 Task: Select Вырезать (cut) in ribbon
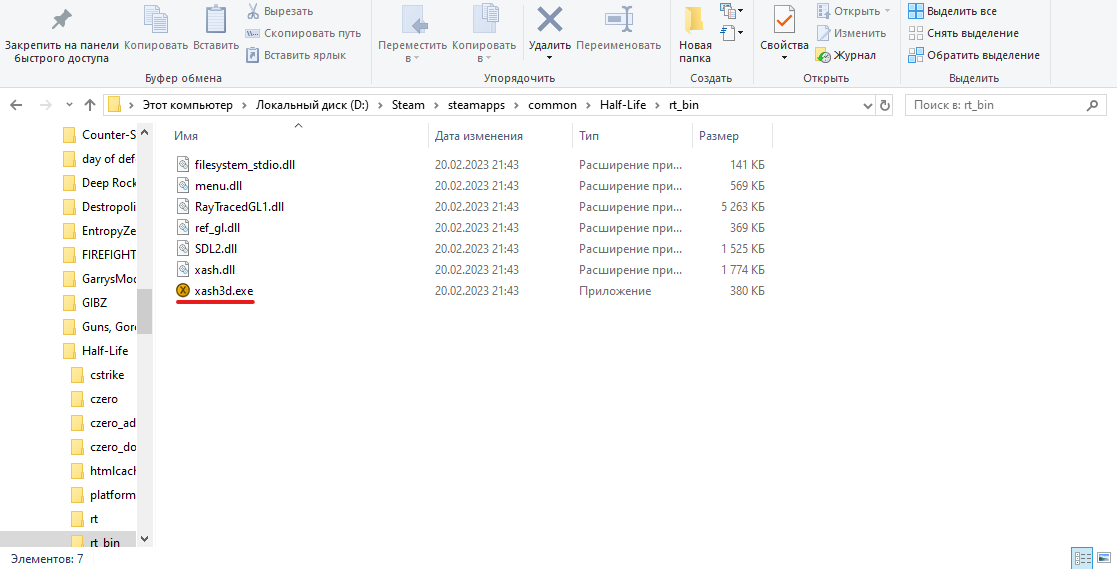pos(279,11)
